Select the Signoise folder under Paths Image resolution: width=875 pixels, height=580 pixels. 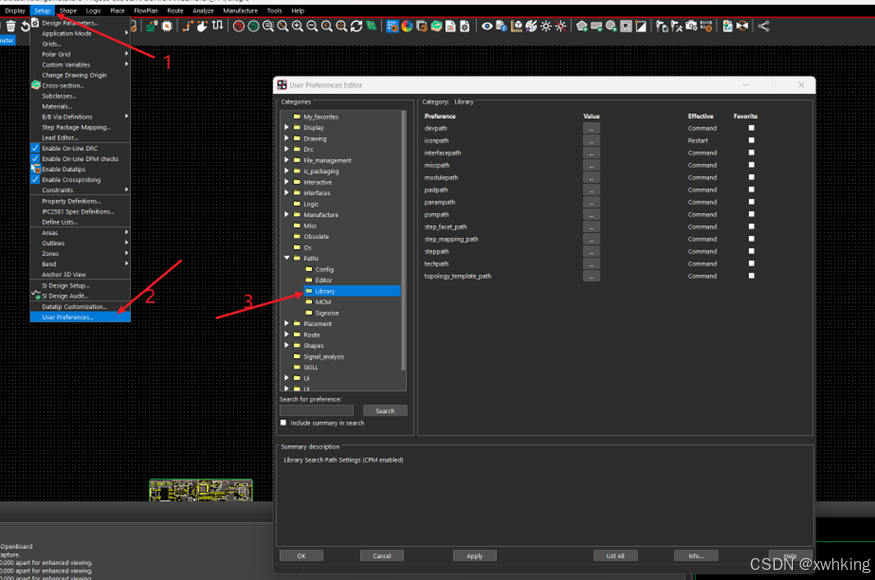coord(326,313)
